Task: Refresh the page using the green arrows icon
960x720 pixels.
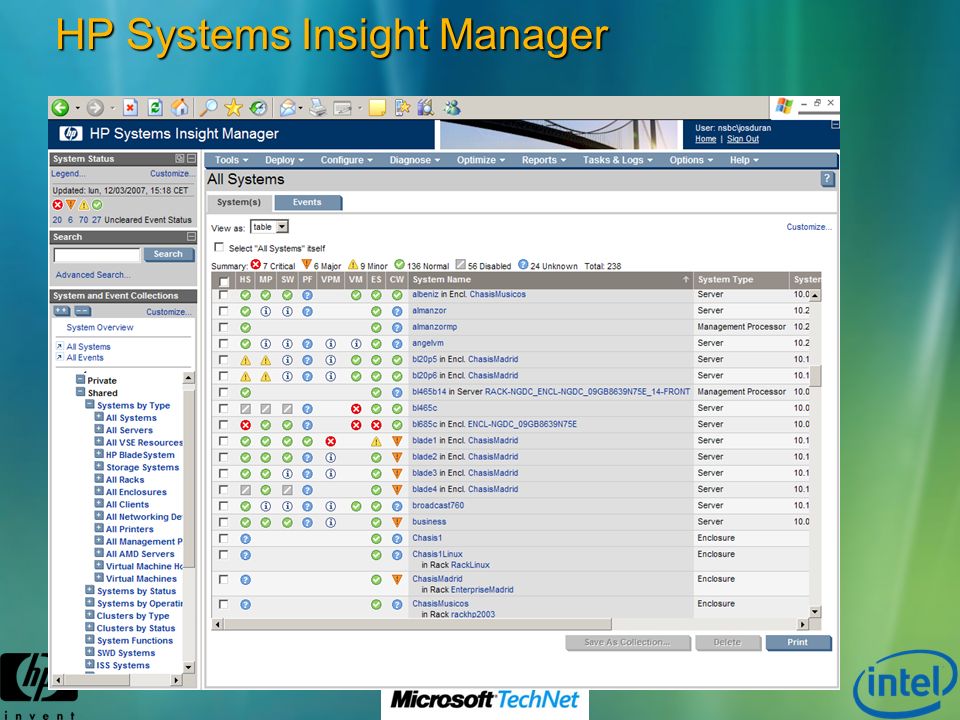Action: click(155, 108)
